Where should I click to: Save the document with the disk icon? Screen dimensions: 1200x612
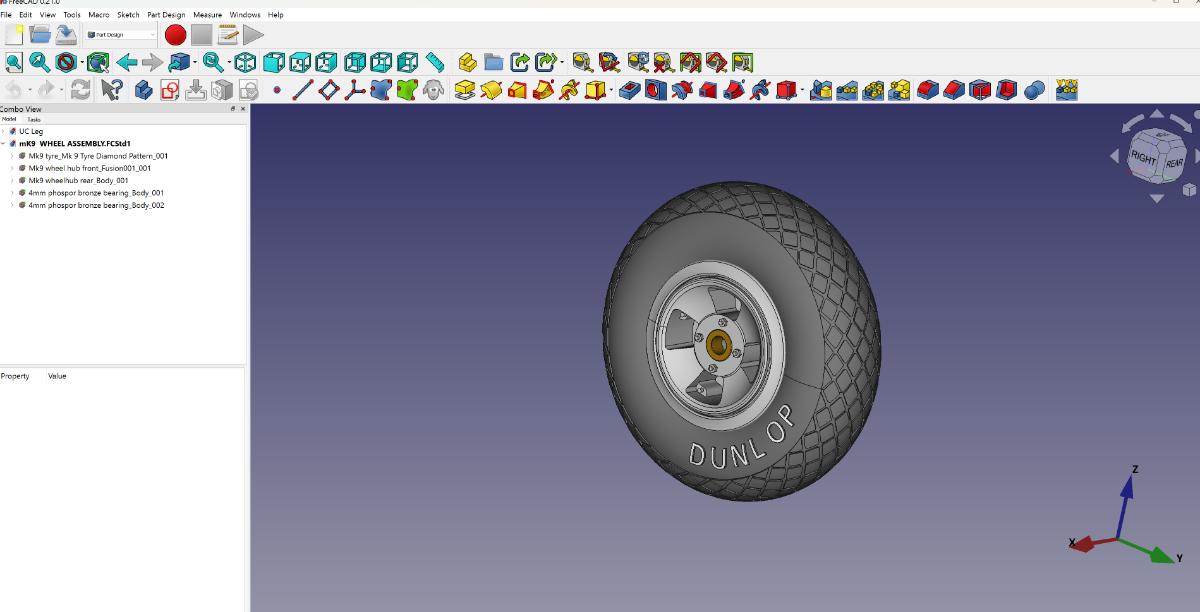(66, 35)
